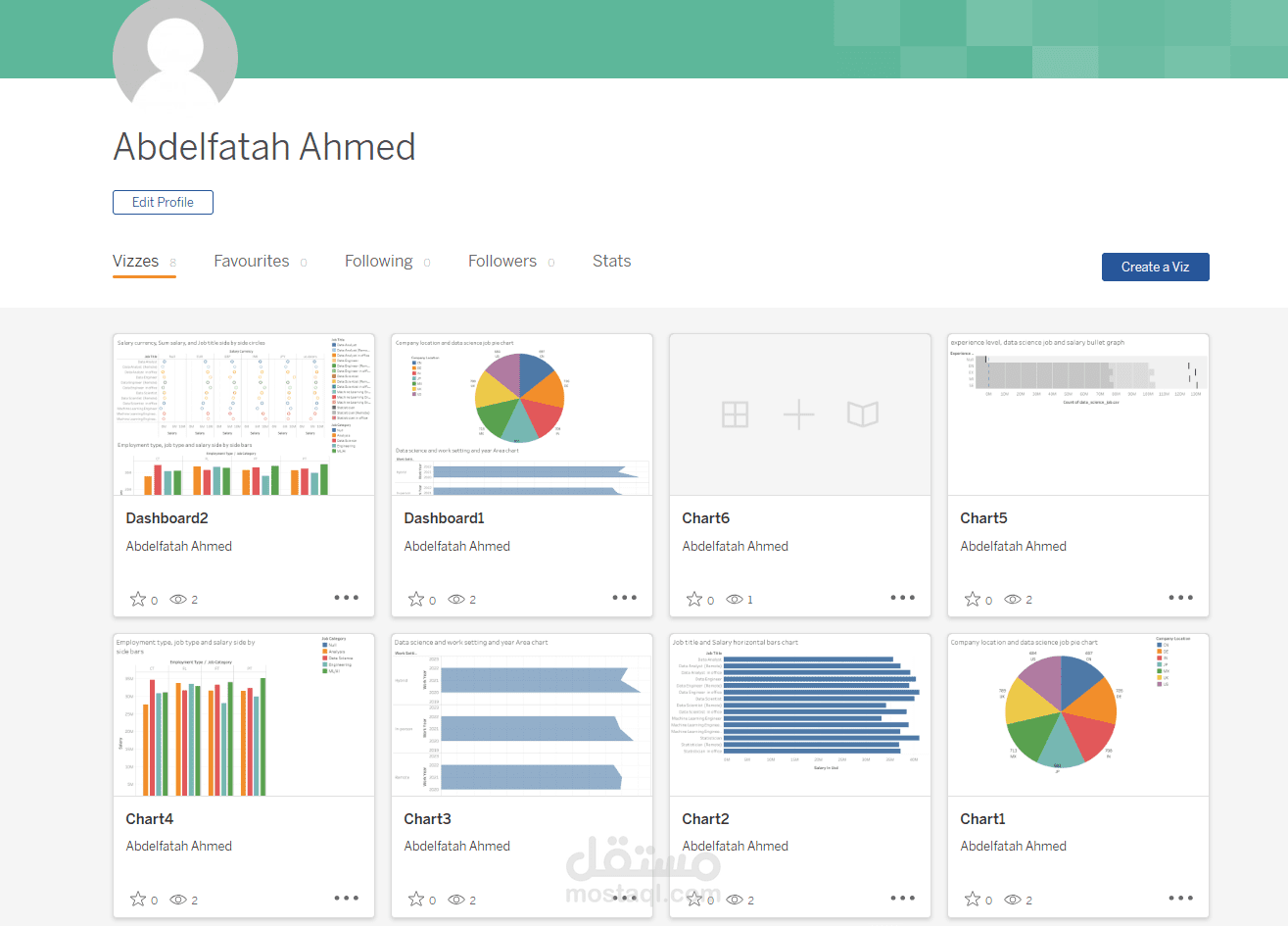
Task: Open the Following tab
Action: coord(387,262)
